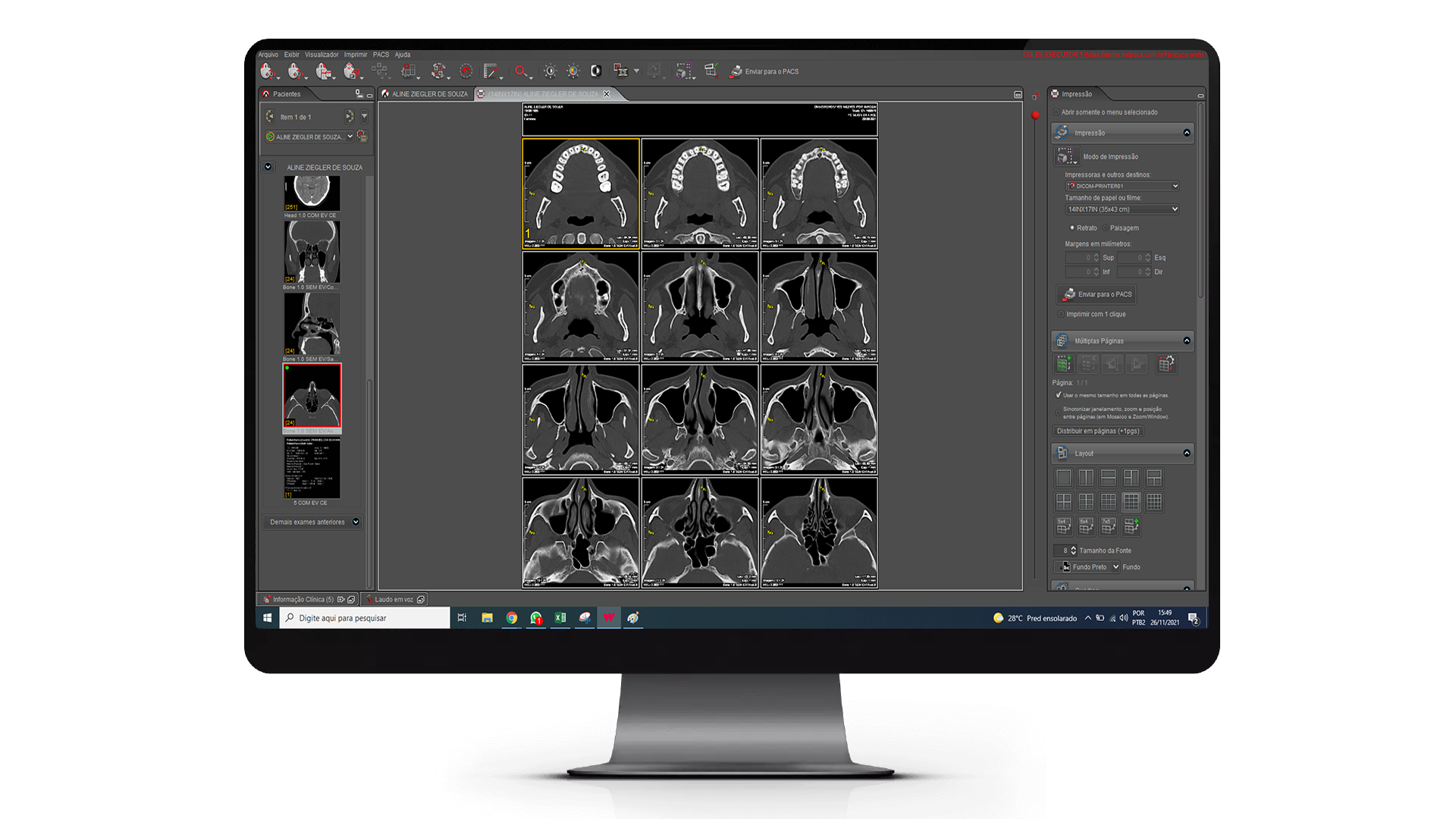Select Sincronizar janelamento, zoom e posição option
Screen dimensions: 1456x819
1058,413
